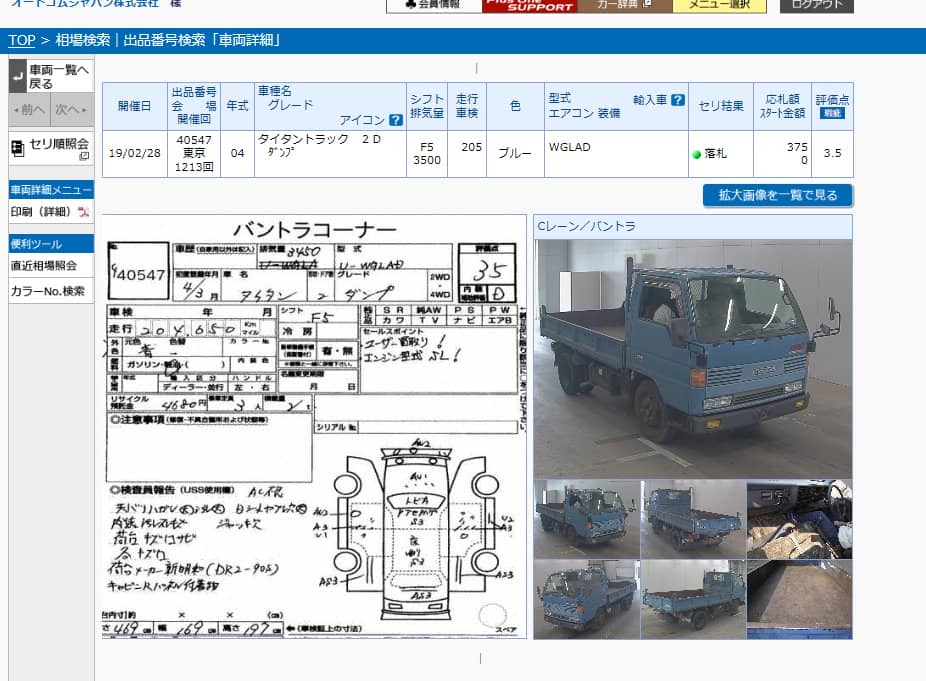The height and width of the screenshot is (681, 926).
Task: Click the external window icon under セリ順照会
Action: [84, 156]
